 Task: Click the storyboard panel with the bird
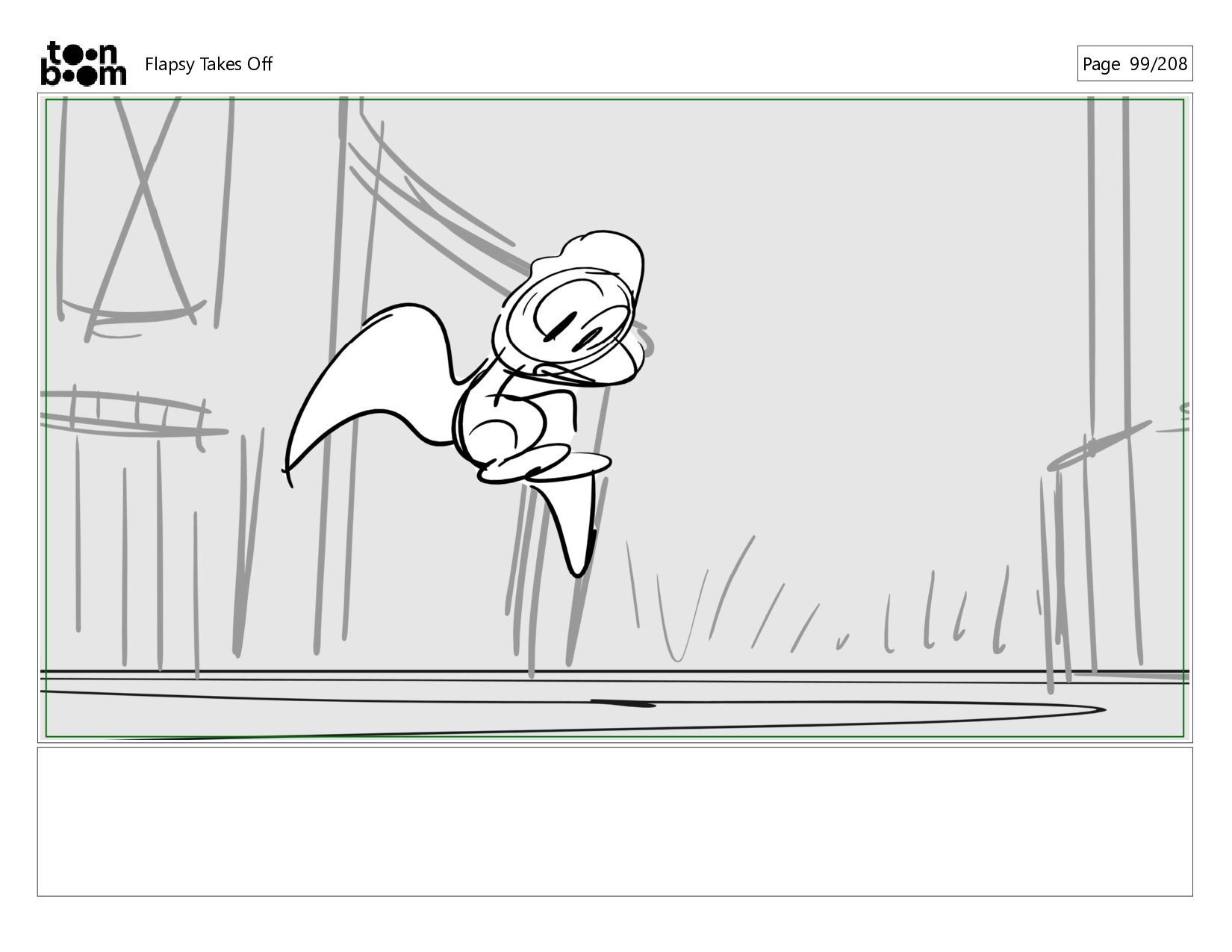pos(615,418)
